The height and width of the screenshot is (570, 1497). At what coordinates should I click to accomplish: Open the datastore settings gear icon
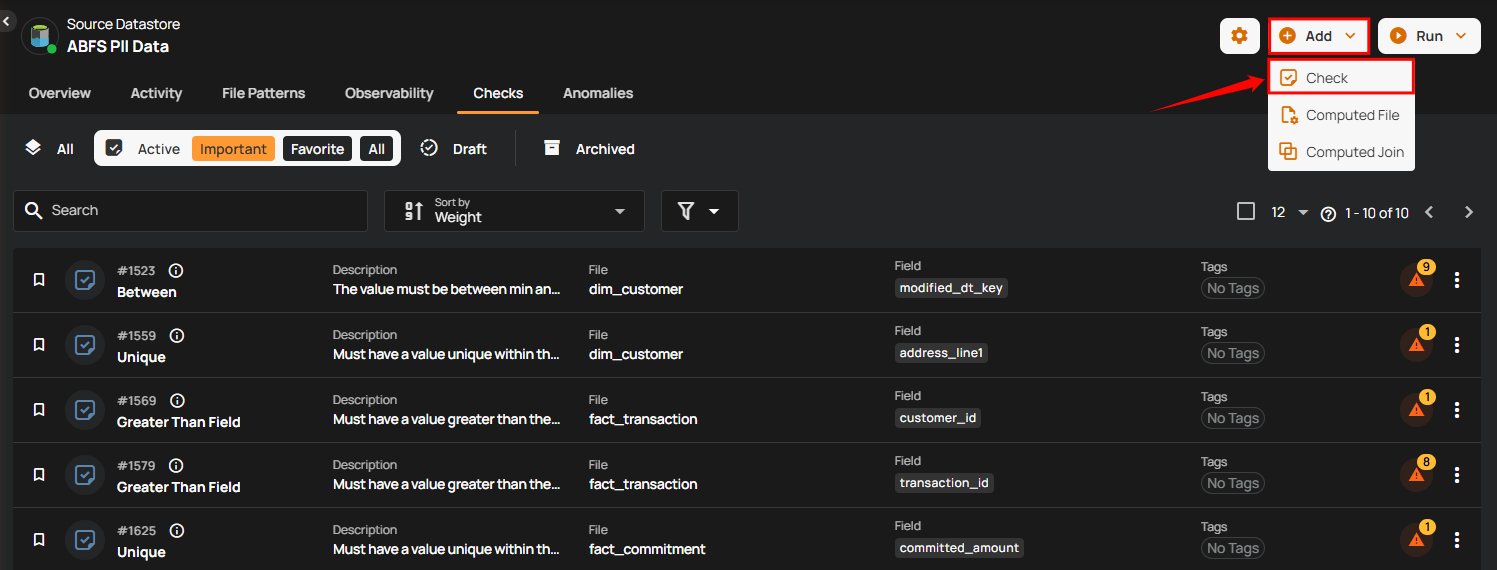1239,36
